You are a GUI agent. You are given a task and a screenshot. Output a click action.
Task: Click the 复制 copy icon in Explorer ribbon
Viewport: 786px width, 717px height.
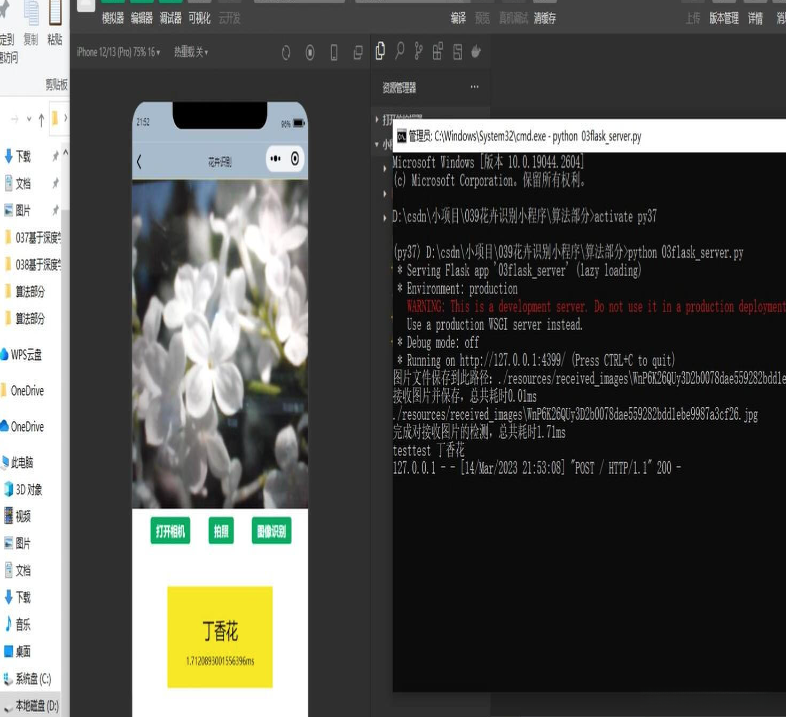pos(31,14)
